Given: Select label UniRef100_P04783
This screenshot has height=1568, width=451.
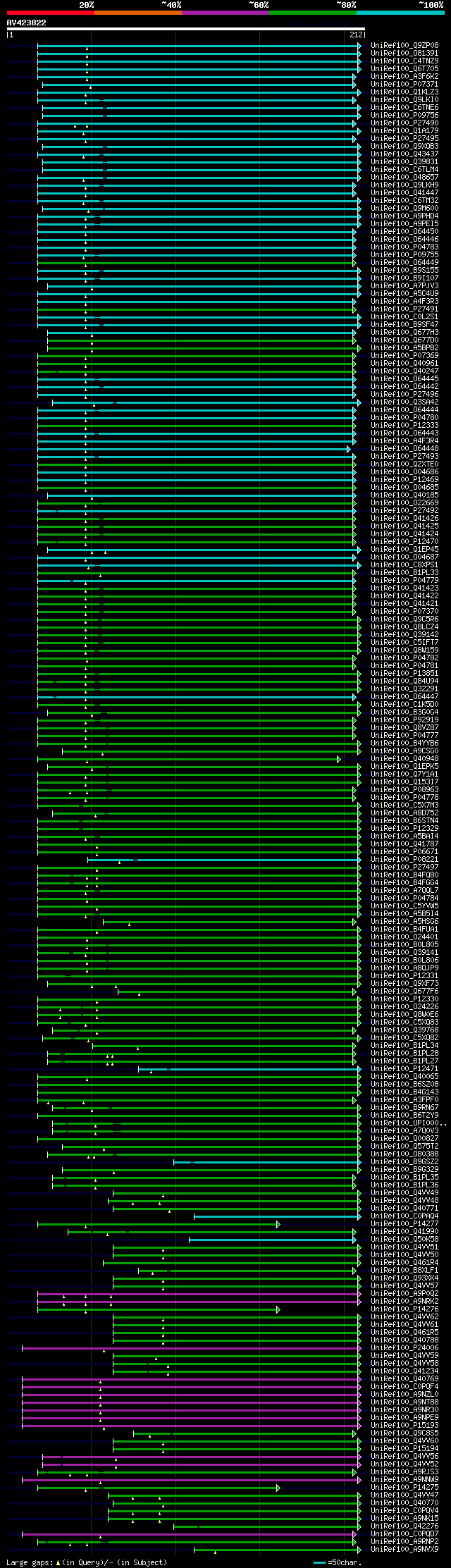Looking at the screenshot, I should coord(404,247).
